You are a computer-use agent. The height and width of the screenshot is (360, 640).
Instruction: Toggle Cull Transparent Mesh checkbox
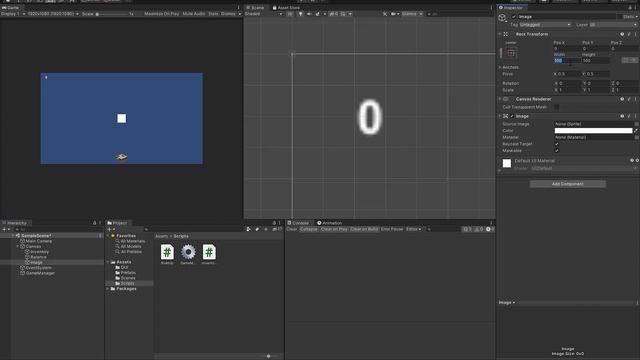[556, 107]
